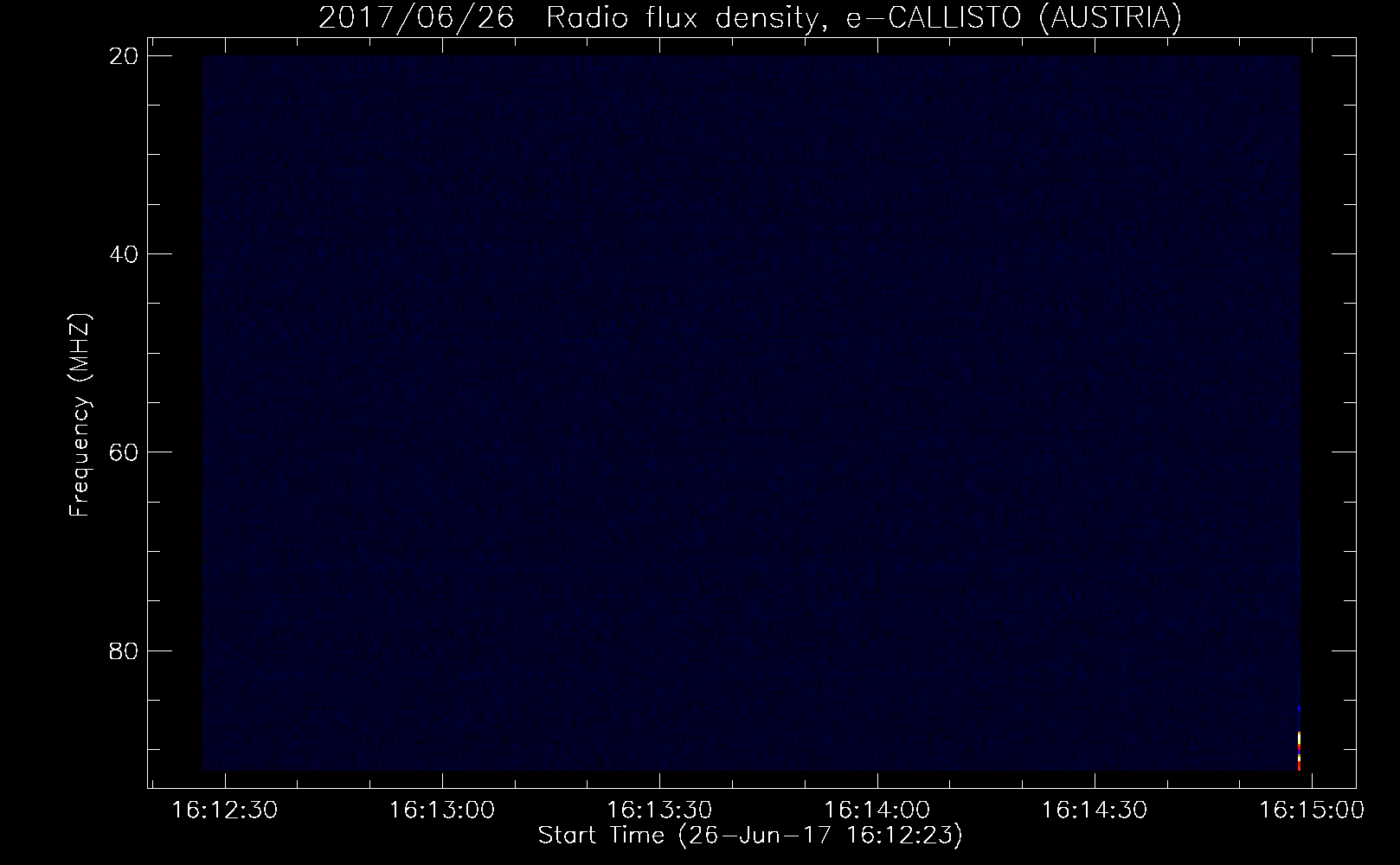Click the 16:12:30 time tick label

tap(225, 810)
